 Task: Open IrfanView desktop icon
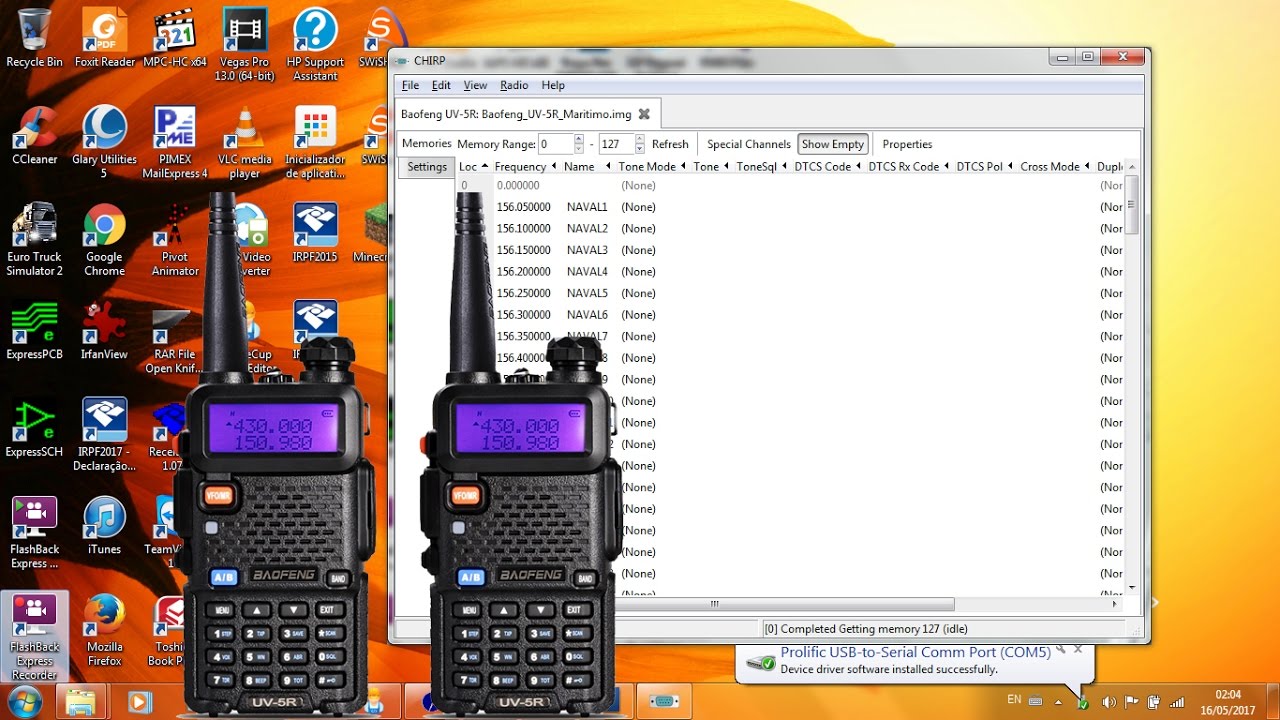point(104,330)
